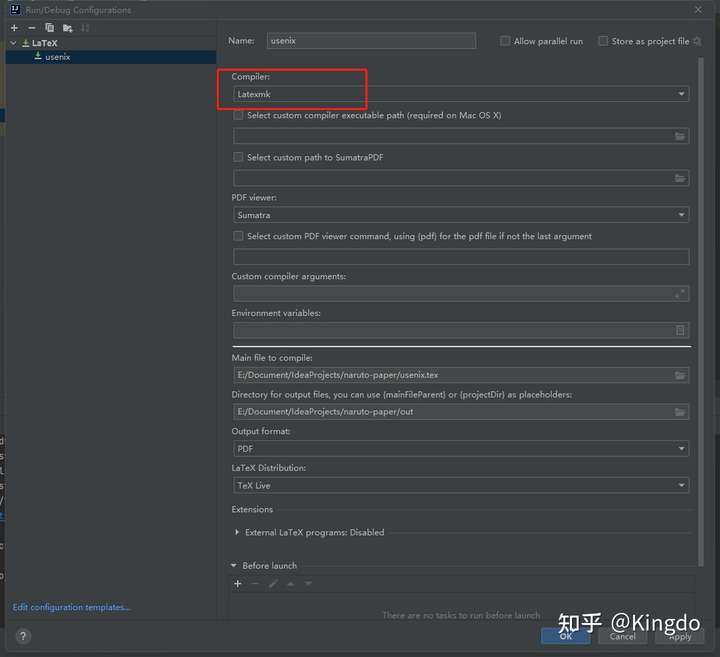Click the Name input field

371,41
